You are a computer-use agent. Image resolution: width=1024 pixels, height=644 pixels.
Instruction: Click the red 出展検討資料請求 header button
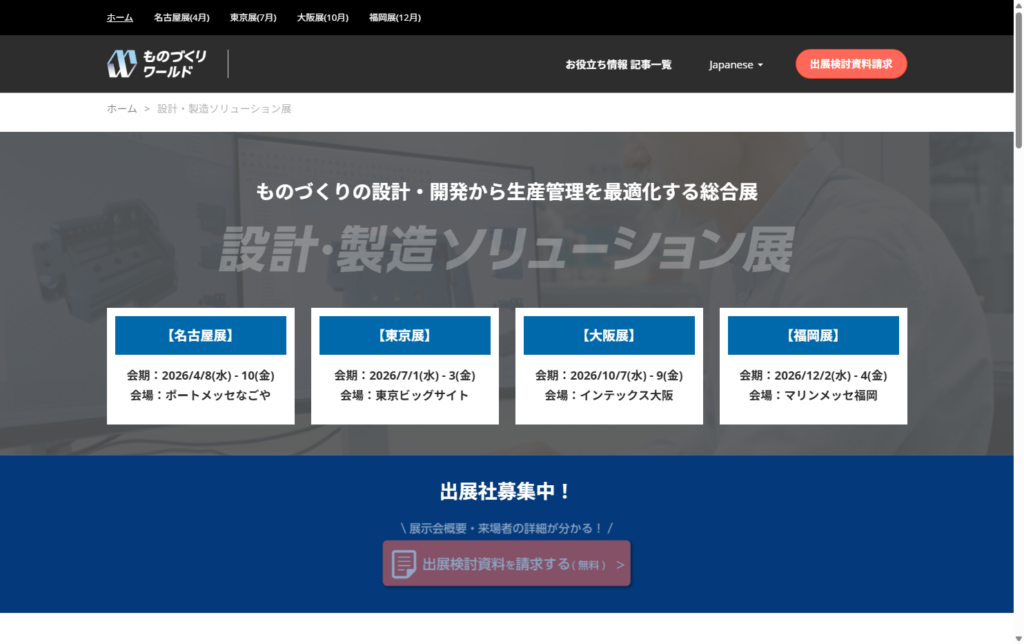tap(851, 64)
